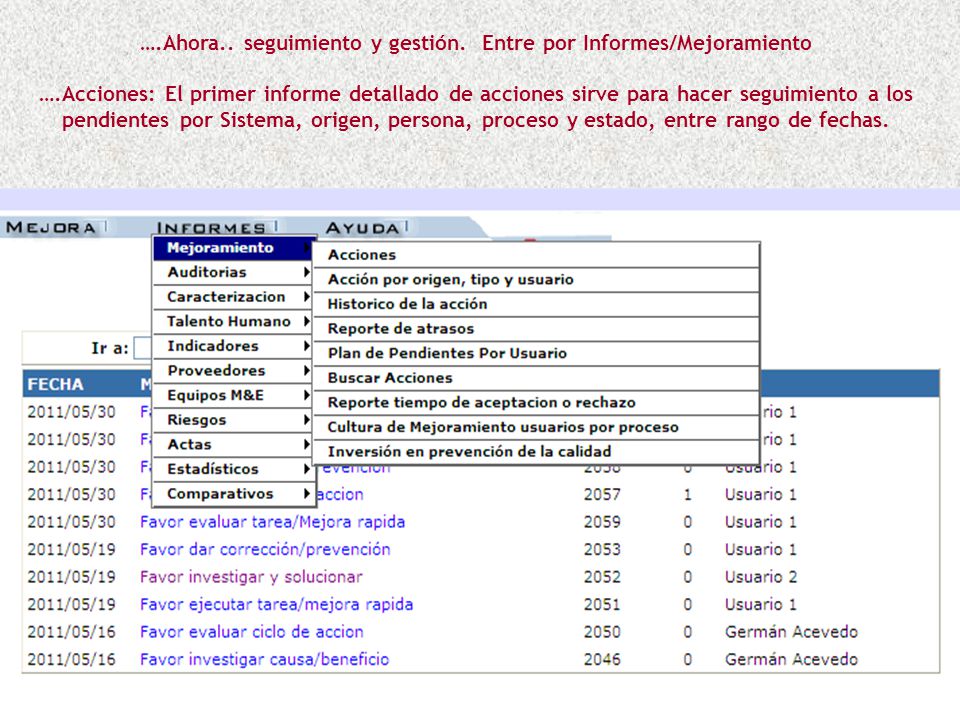This screenshot has width=960, height=720.
Task: Select Acción por origen, tipo y usuario
Action: click(x=536, y=279)
